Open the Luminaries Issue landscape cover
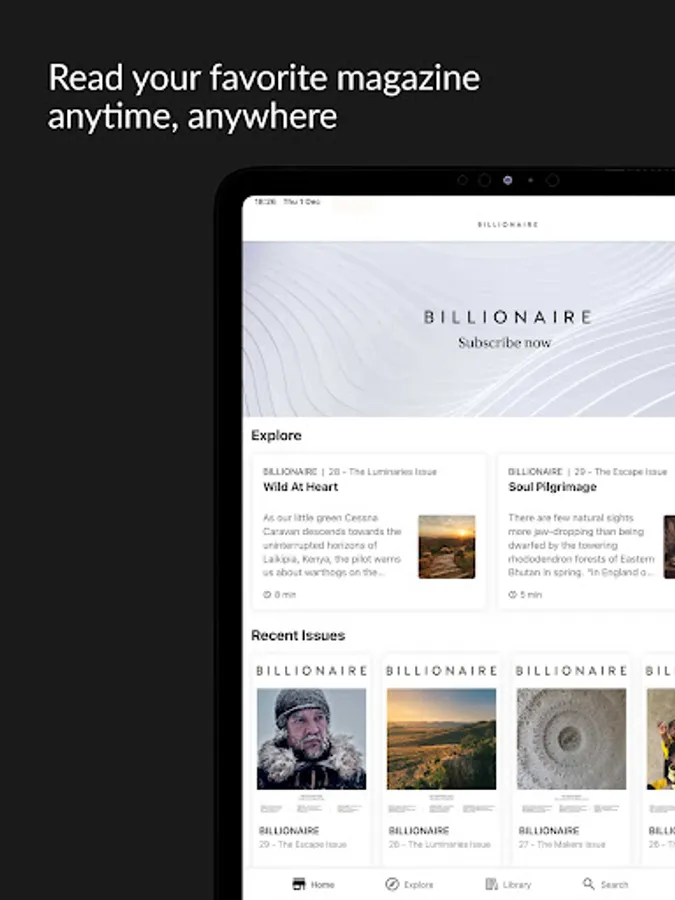 click(x=441, y=739)
